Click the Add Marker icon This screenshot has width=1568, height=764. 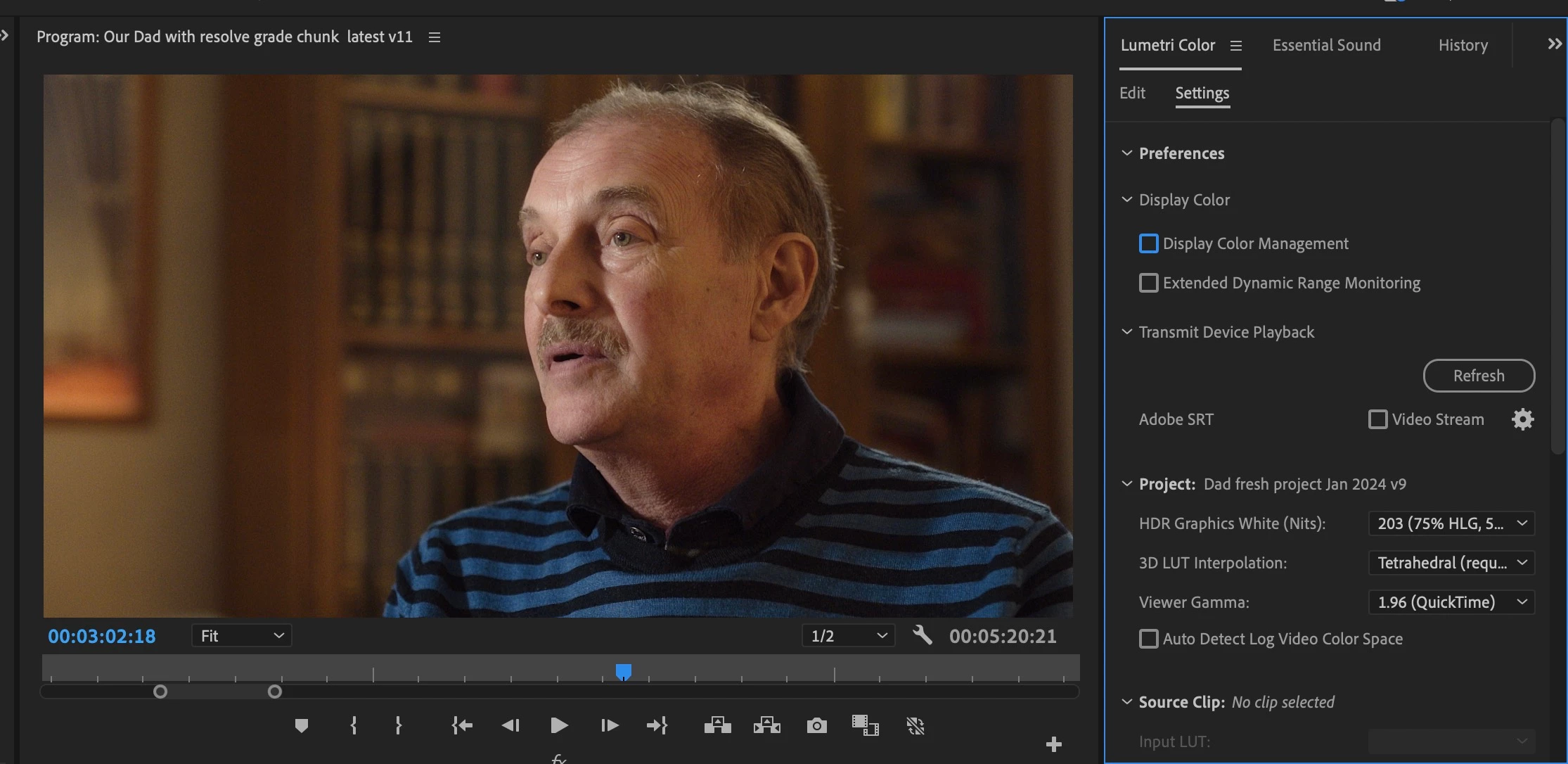pos(302,725)
